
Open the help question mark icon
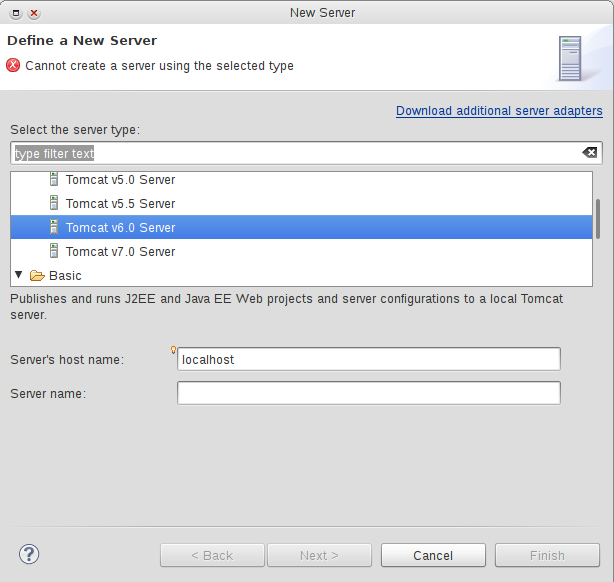click(29, 554)
